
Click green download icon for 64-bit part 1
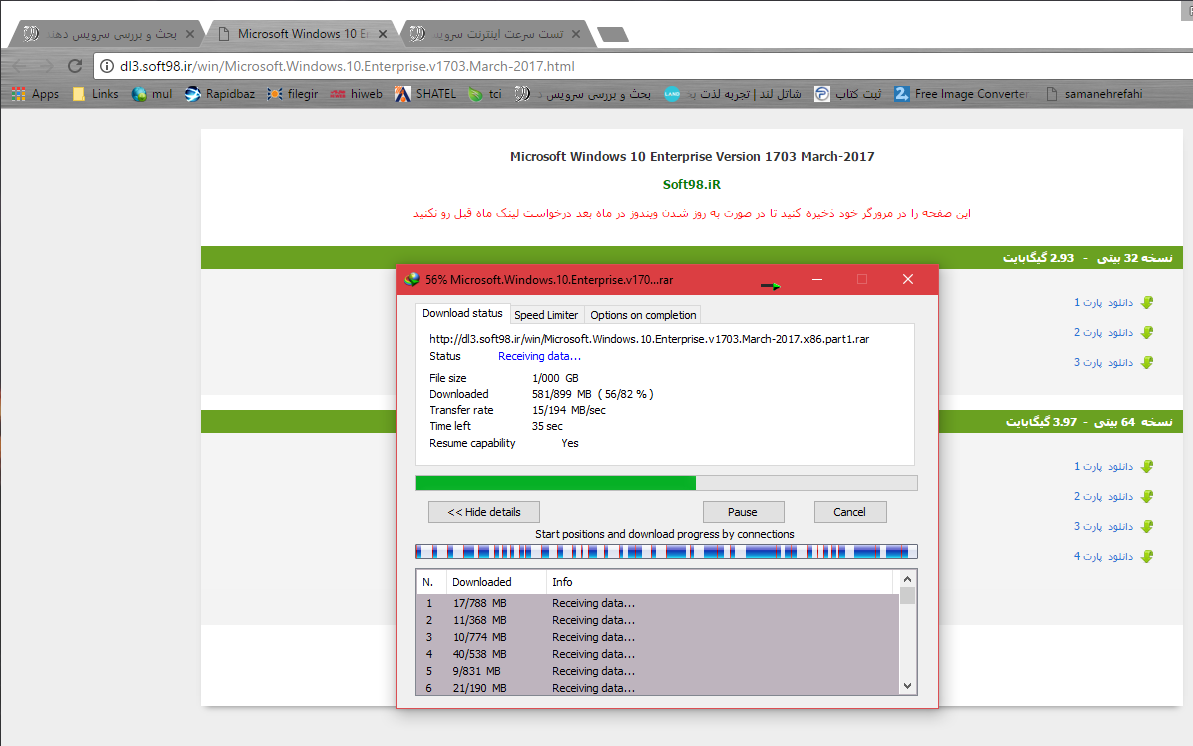click(1147, 467)
